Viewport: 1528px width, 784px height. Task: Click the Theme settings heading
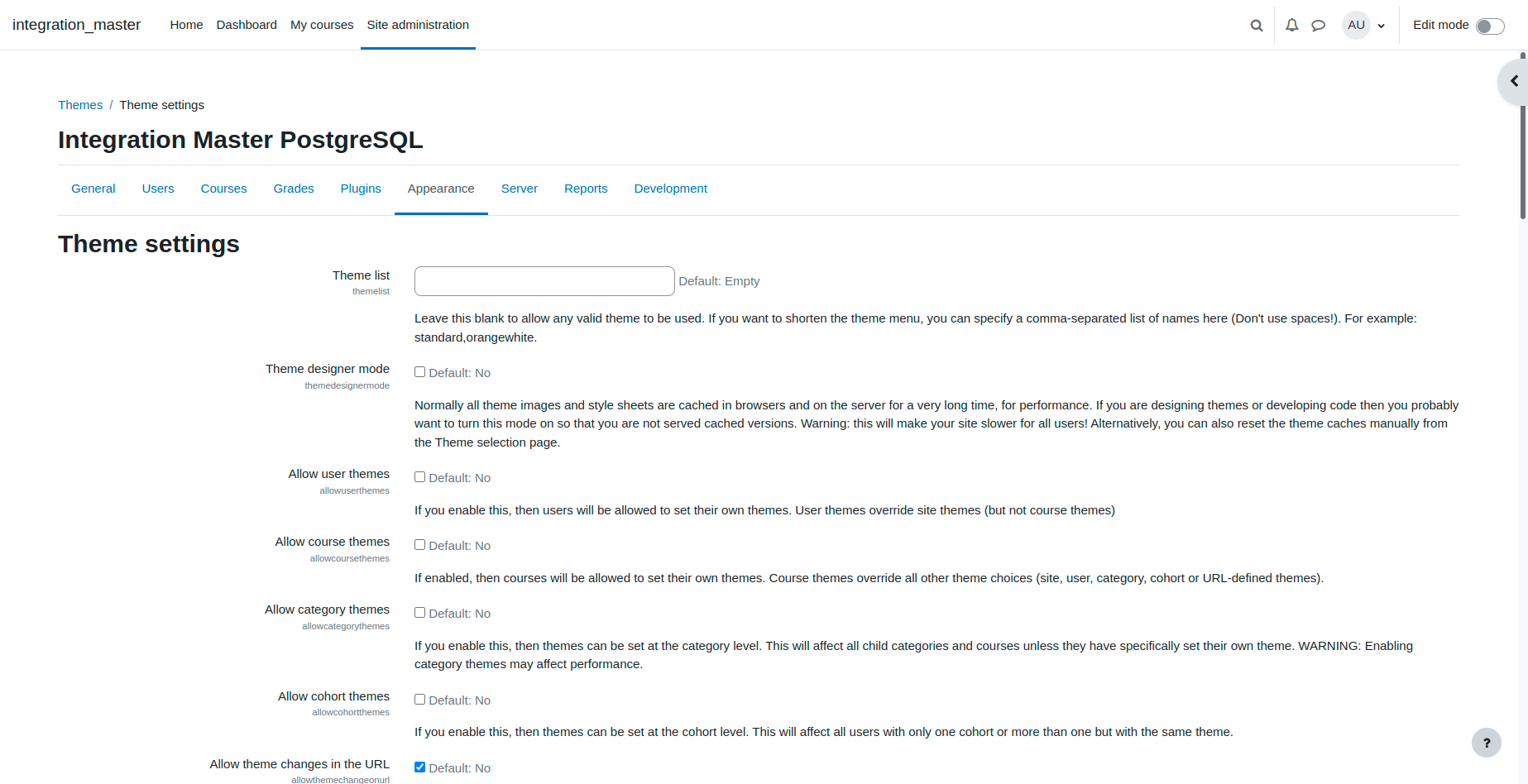pyautogui.click(x=149, y=244)
